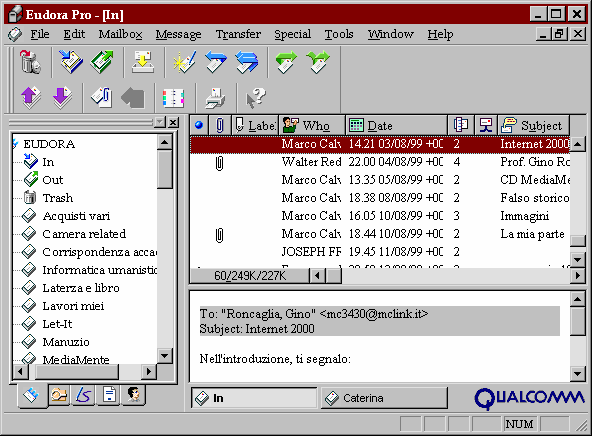Select the CD MediaMe message row
Image resolution: width=592 pixels, height=436 pixels.
(x=379, y=180)
